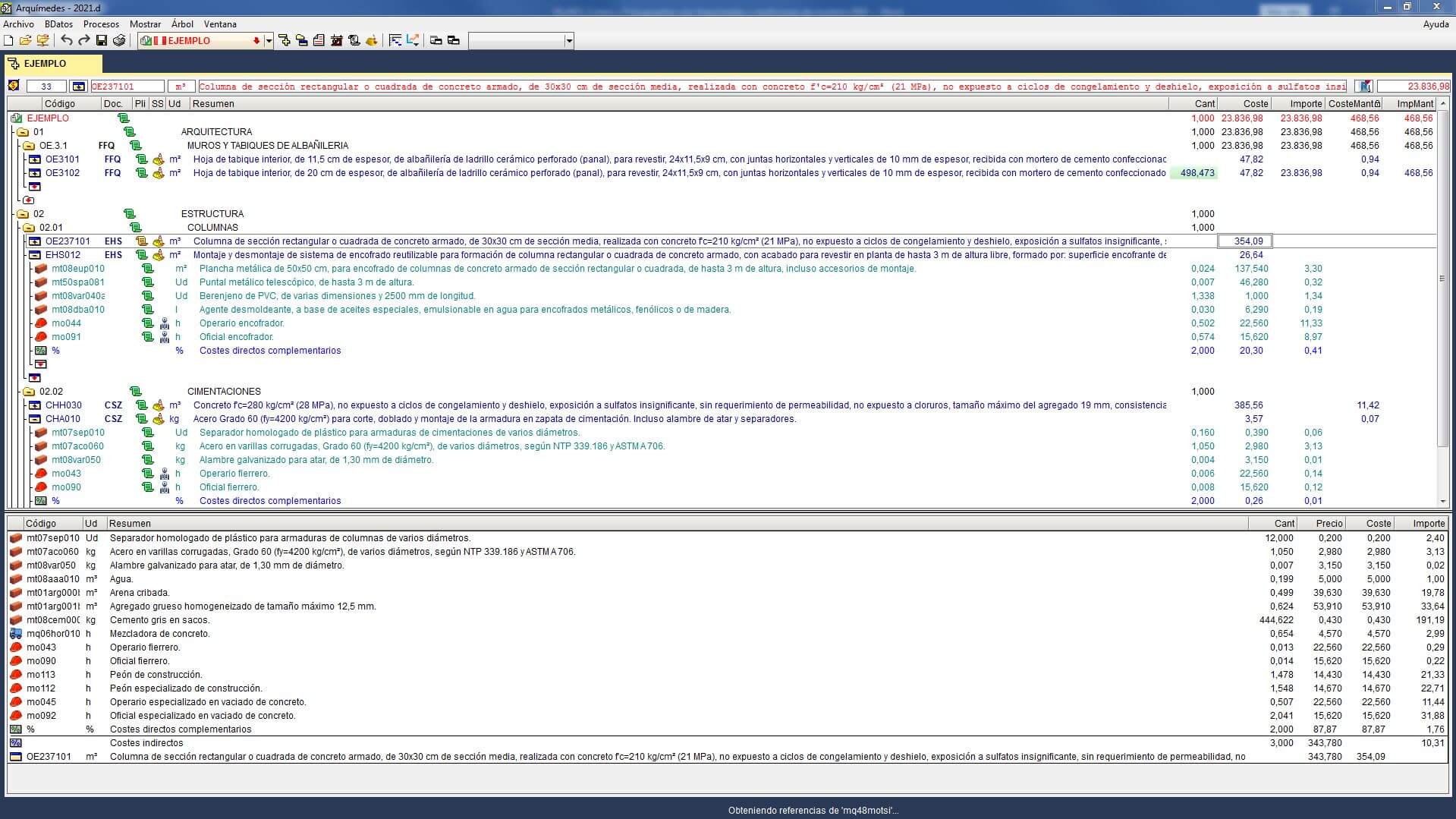
Task: Save the budget with the diskette icon
Action: coord(101,40)
